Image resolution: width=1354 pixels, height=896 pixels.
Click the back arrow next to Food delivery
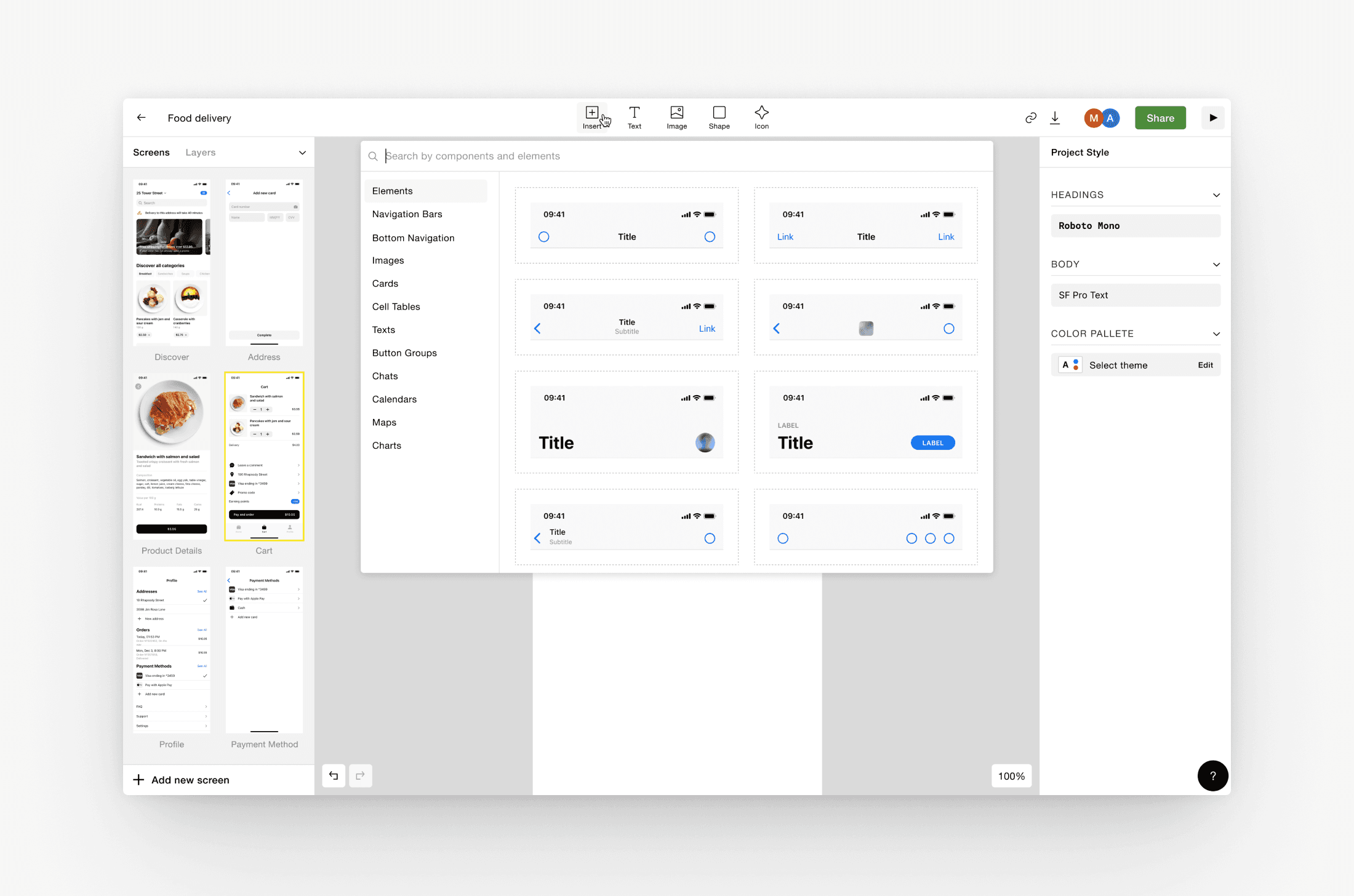coord(142,118)
